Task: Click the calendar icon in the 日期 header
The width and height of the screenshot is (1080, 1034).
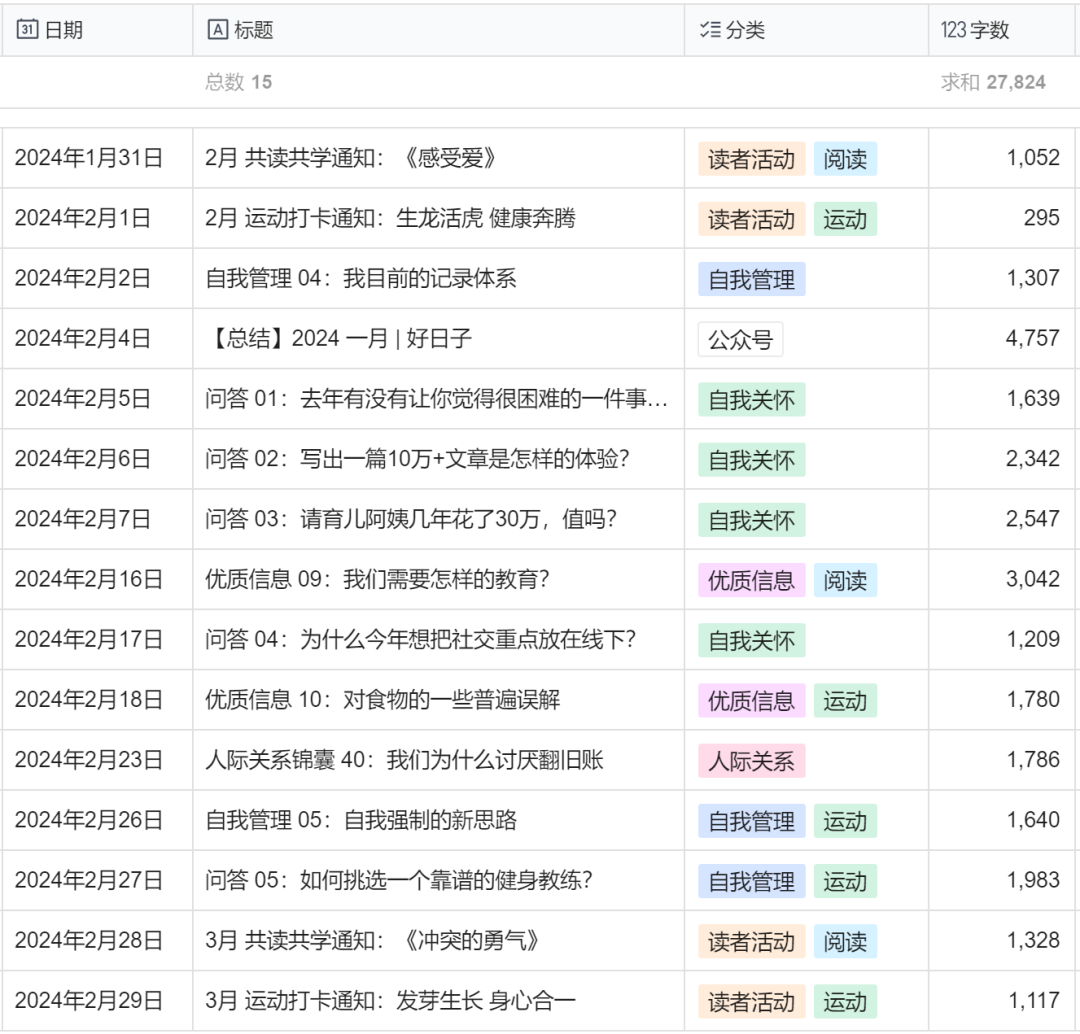Action: pos(27,30)
